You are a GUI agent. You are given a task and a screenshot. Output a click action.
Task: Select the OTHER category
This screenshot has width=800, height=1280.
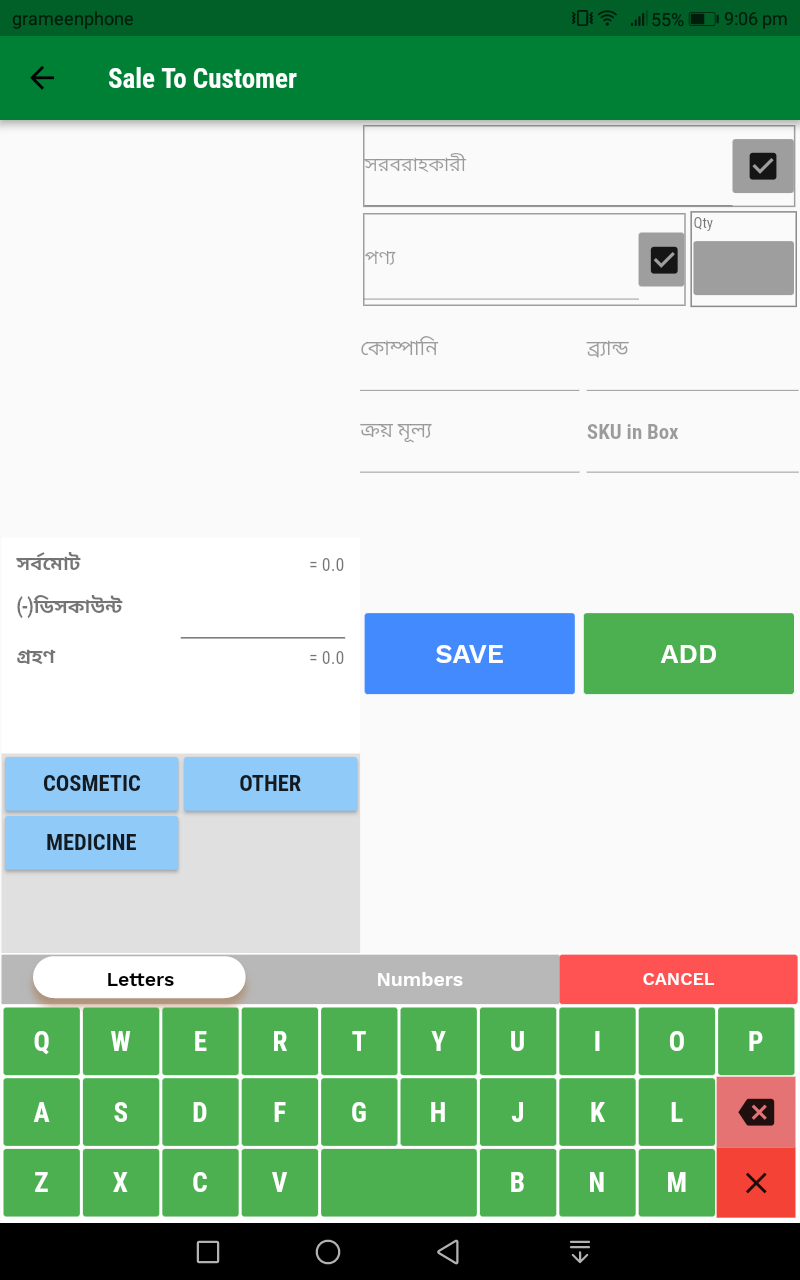pyautogui.click(x=270, y=783)
